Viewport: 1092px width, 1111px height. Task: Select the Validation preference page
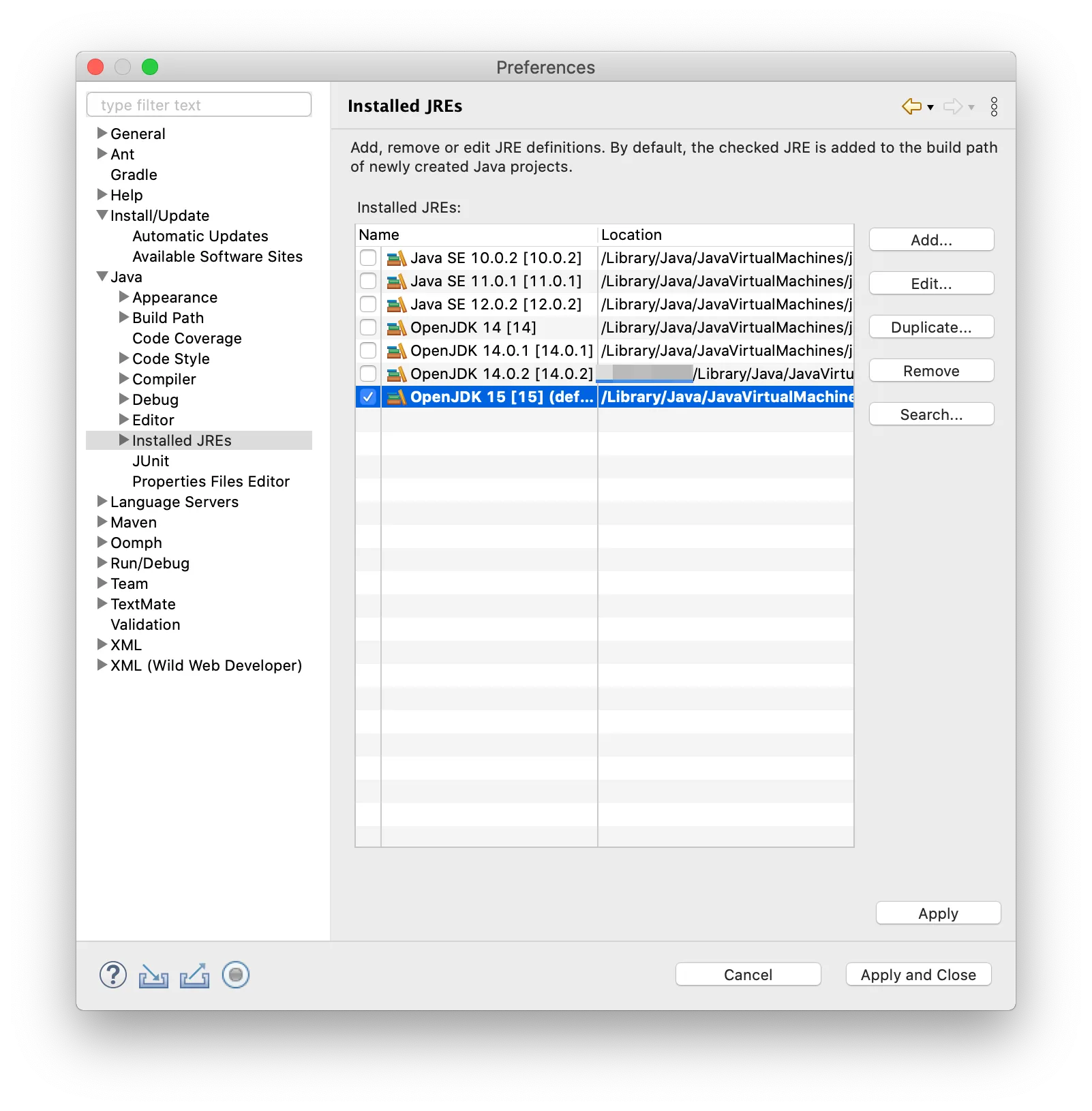pos(145,625)
